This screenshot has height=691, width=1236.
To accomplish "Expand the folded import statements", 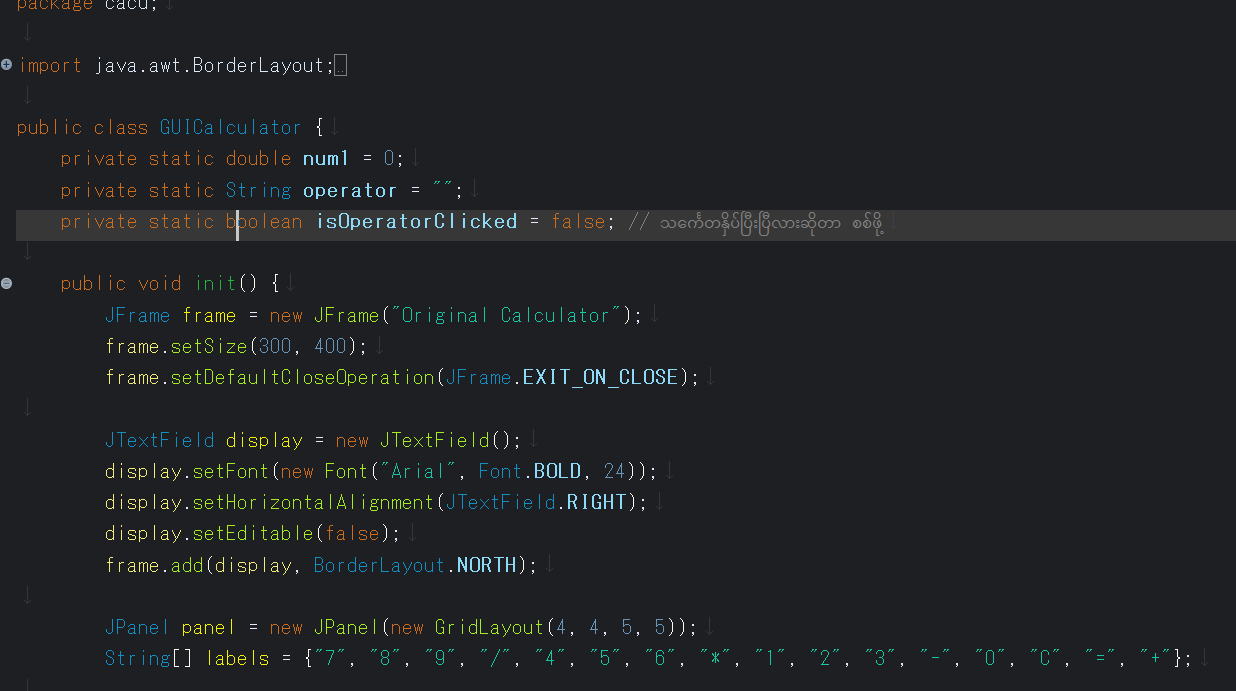I will coord(7,65).
